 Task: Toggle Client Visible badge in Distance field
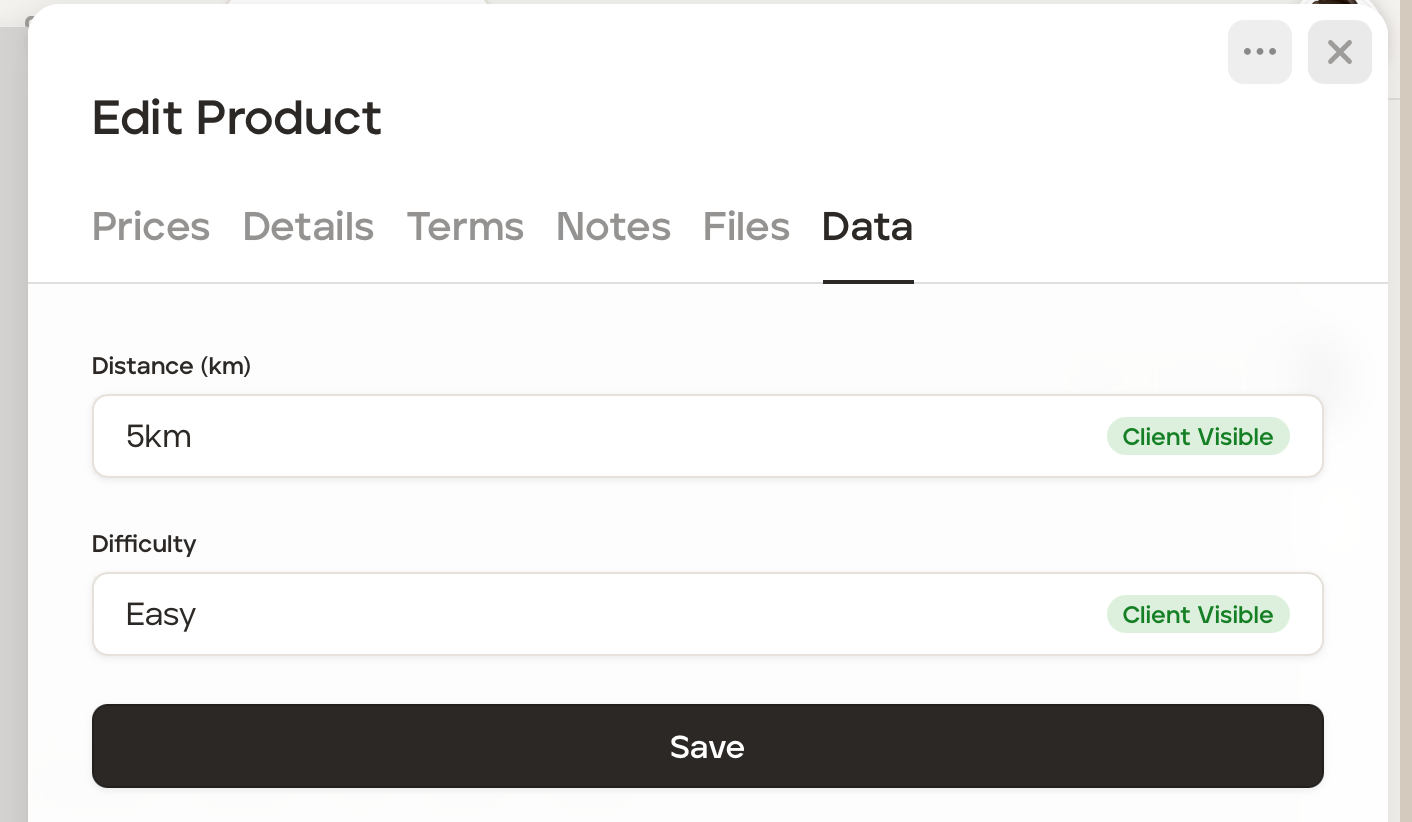pos(1197,436)
